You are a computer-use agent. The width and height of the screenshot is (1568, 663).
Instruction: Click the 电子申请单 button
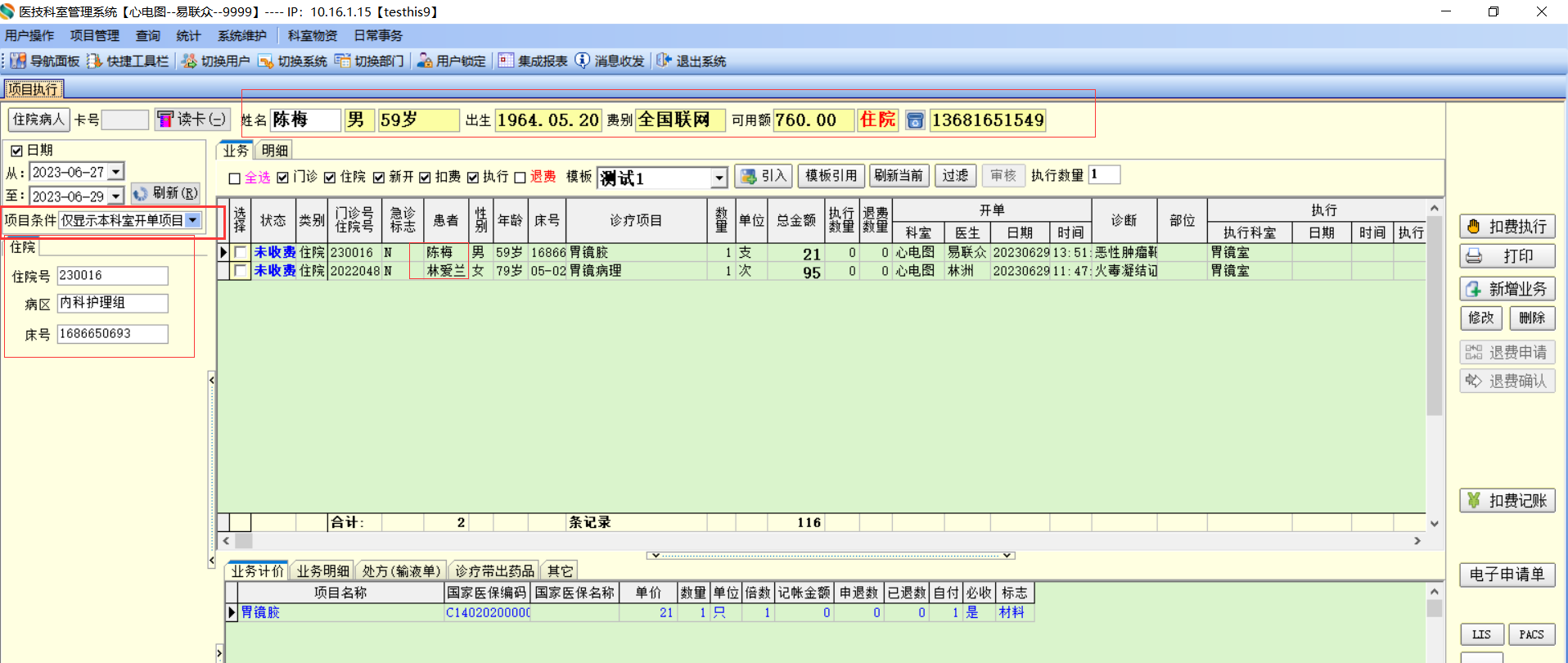[x=1507, y=575]
